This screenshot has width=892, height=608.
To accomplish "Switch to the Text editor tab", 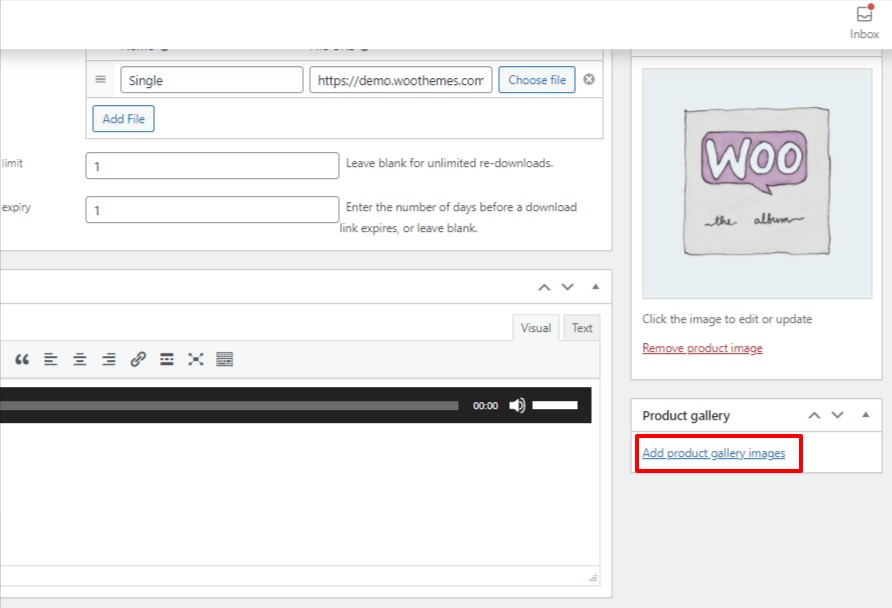I will tap(581, 327).
